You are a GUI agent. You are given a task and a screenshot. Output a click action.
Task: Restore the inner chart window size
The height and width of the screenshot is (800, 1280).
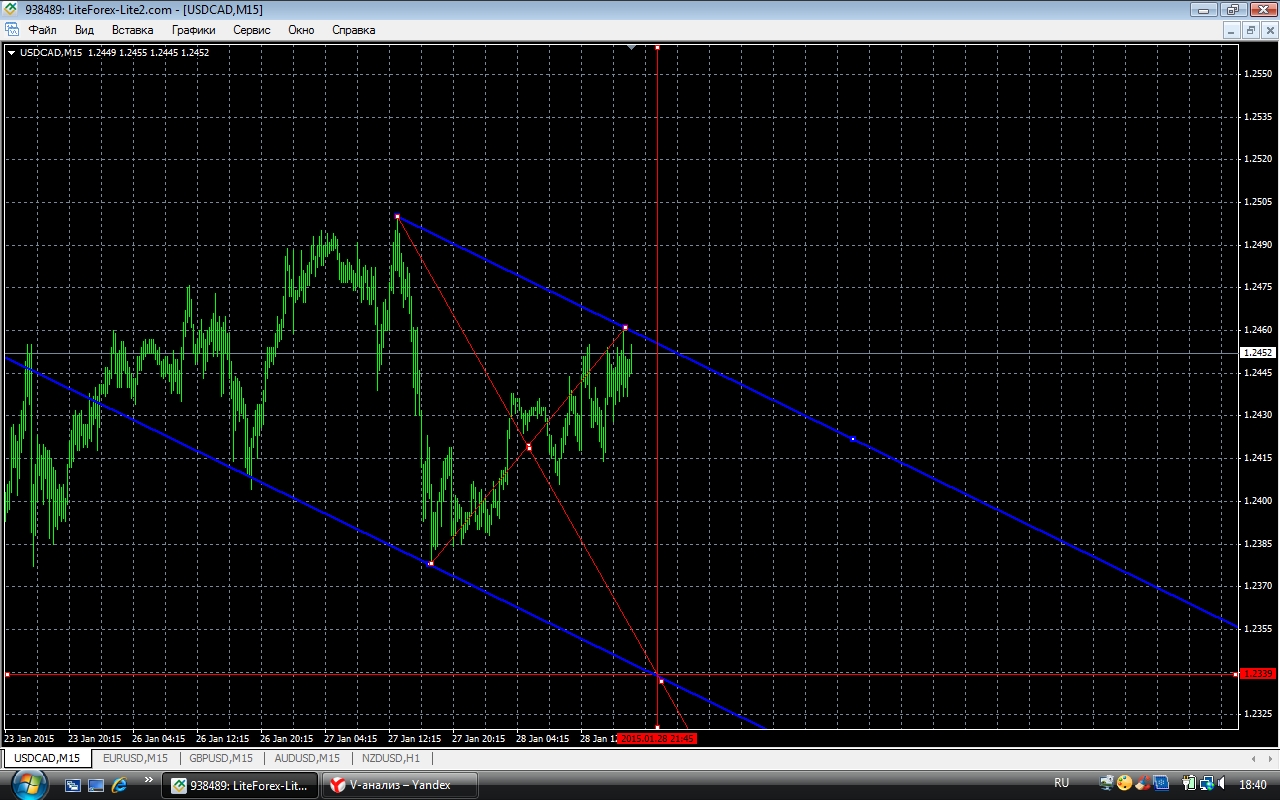tap(1250, 30)
